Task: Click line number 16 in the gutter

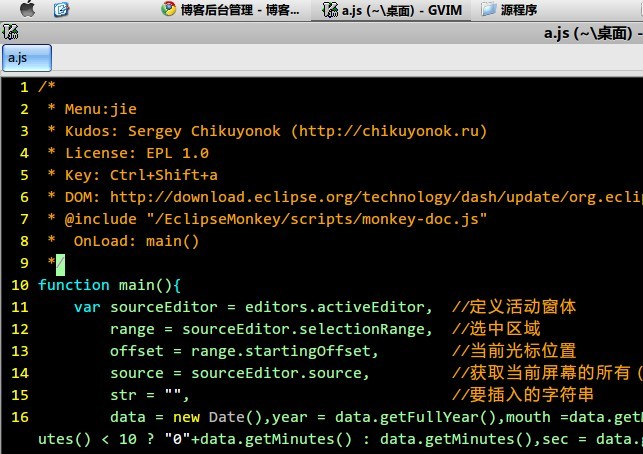Action: [x=20, y=417]
